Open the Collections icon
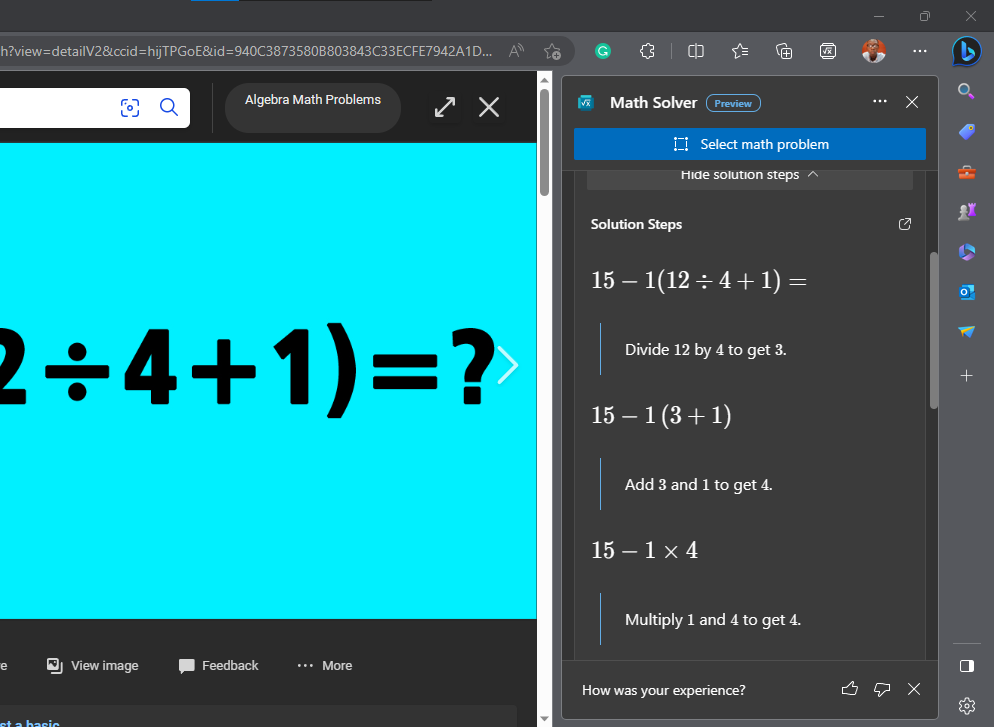Viewport: 994px width, 727px height. coord(784,51)
